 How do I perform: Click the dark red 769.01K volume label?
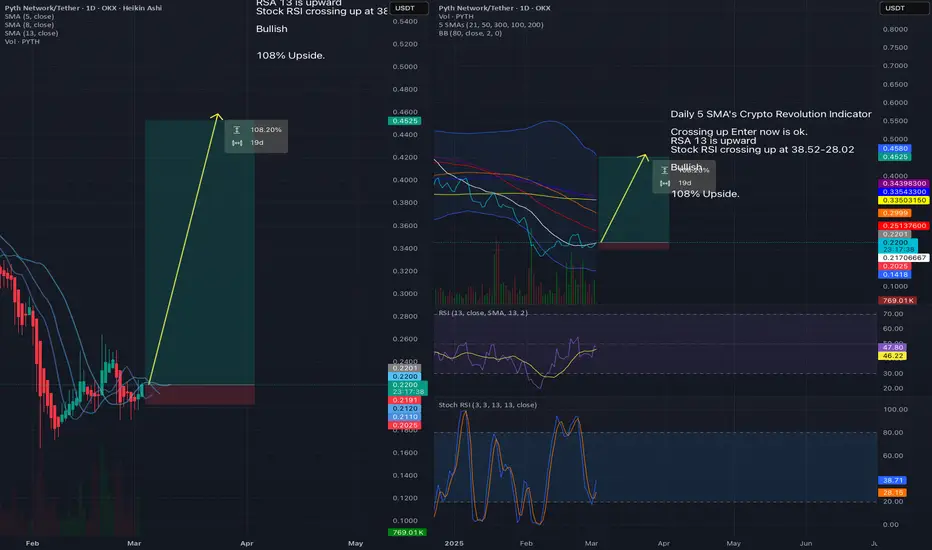click(898, 301)
